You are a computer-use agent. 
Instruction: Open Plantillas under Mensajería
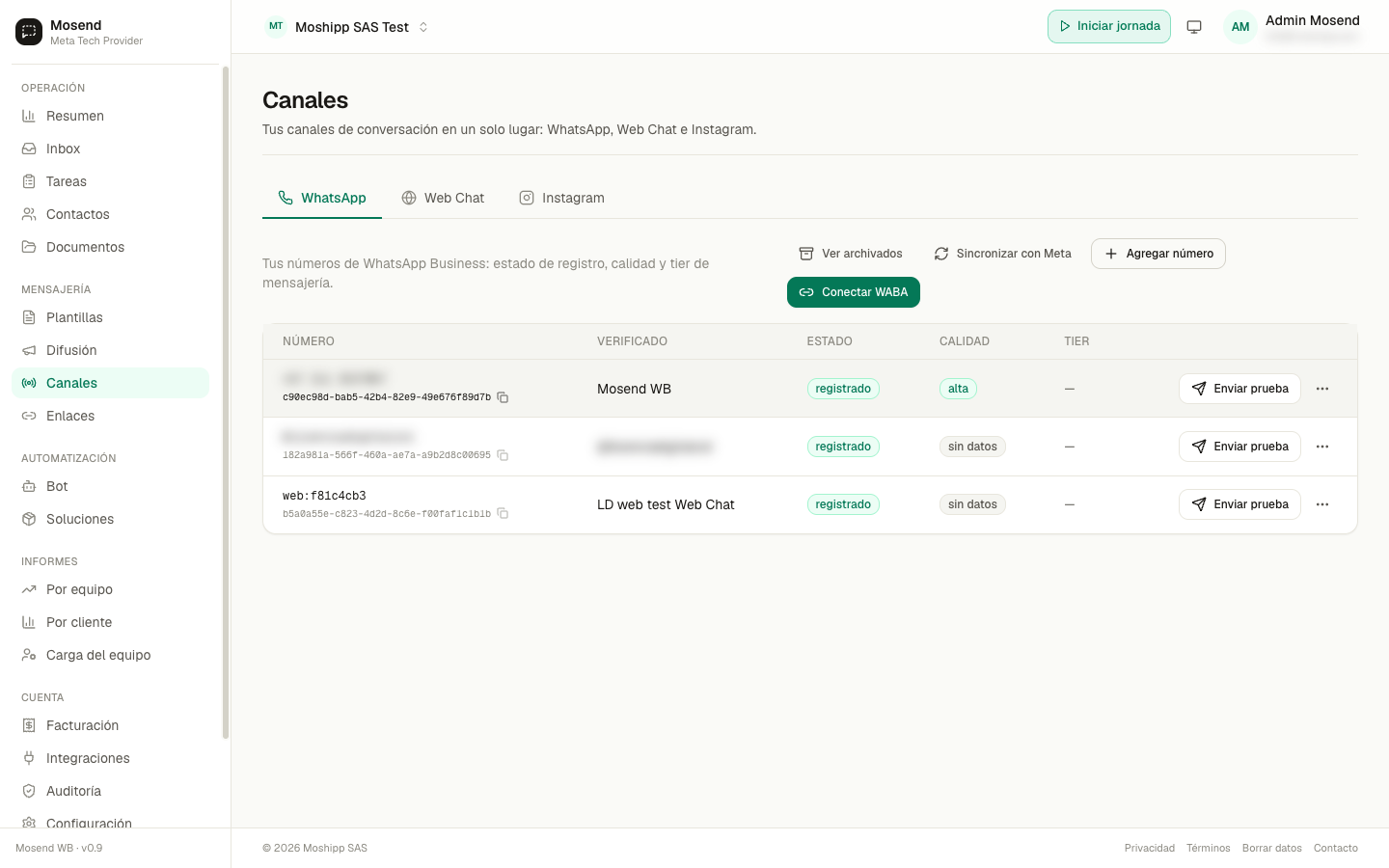pyautogui.click(x=110, y=317)
